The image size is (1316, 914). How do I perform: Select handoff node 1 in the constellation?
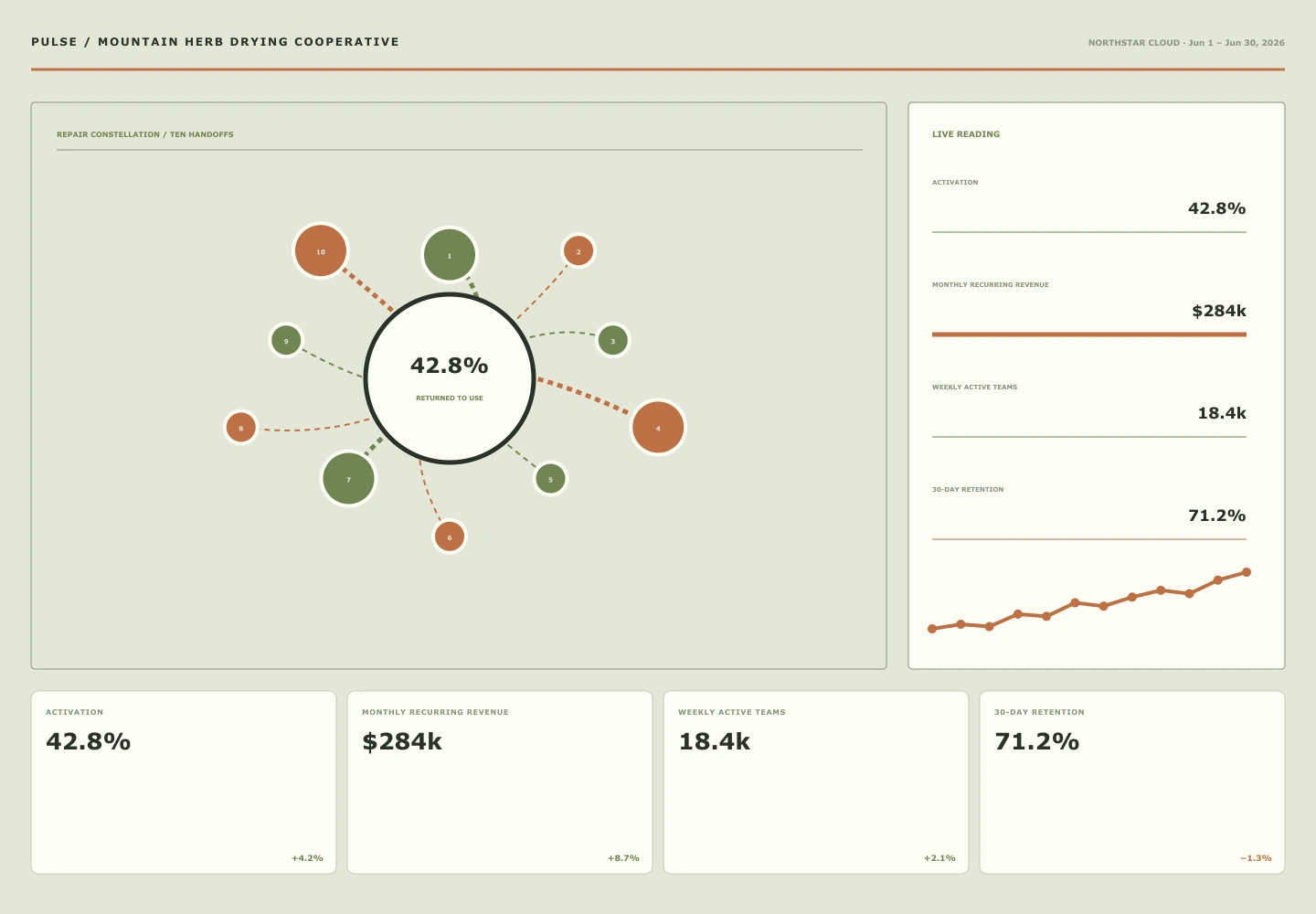450,255
